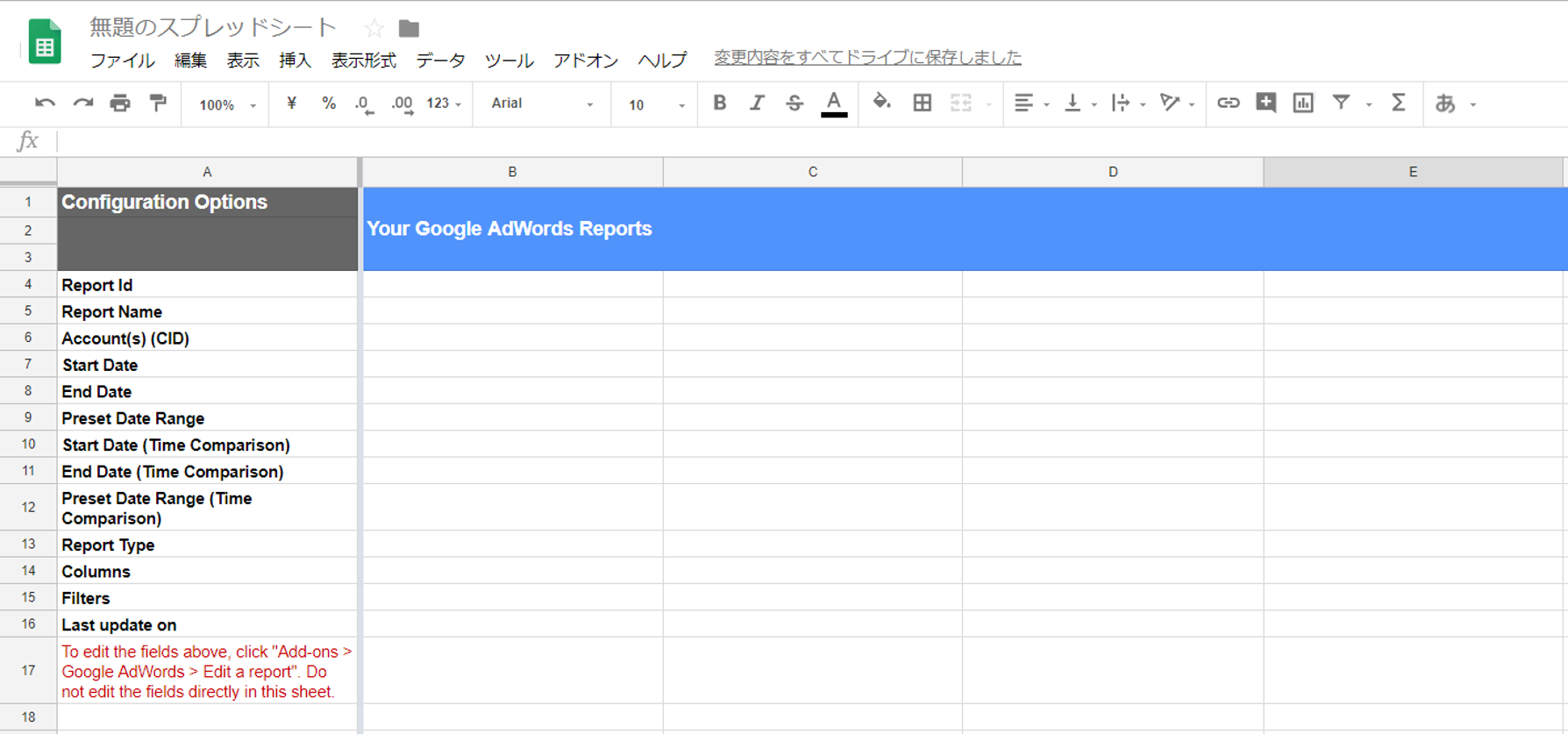Open the ファイル menu

tap(123, 61)
